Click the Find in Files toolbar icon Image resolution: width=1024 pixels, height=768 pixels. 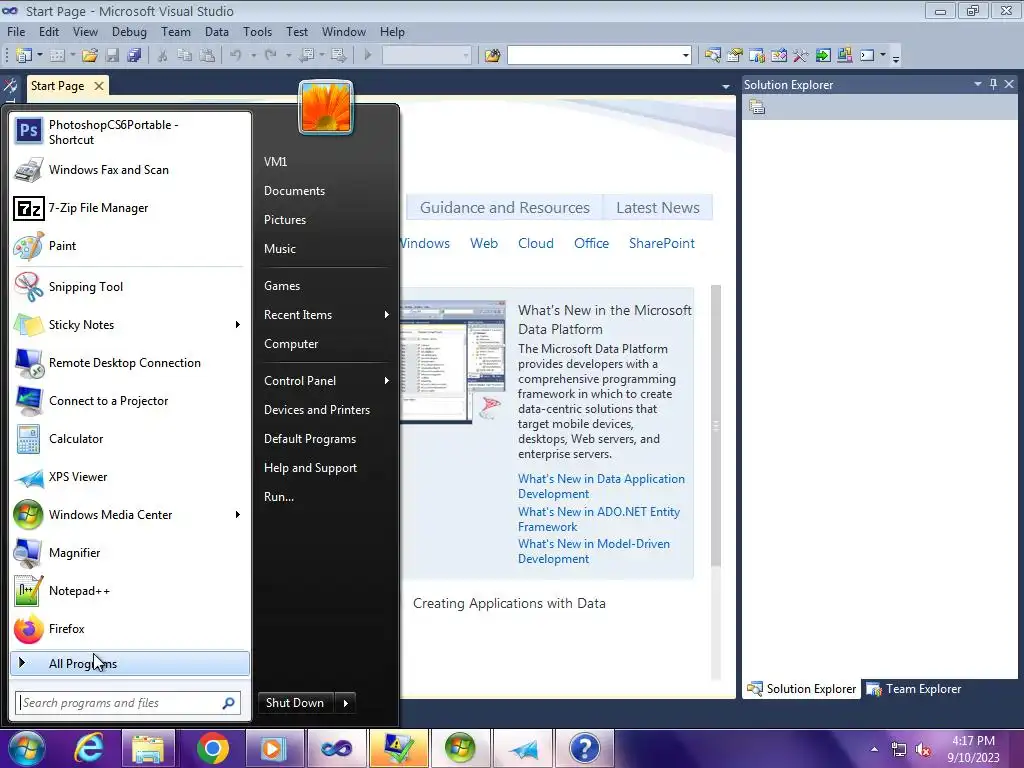tap(492, 56)
